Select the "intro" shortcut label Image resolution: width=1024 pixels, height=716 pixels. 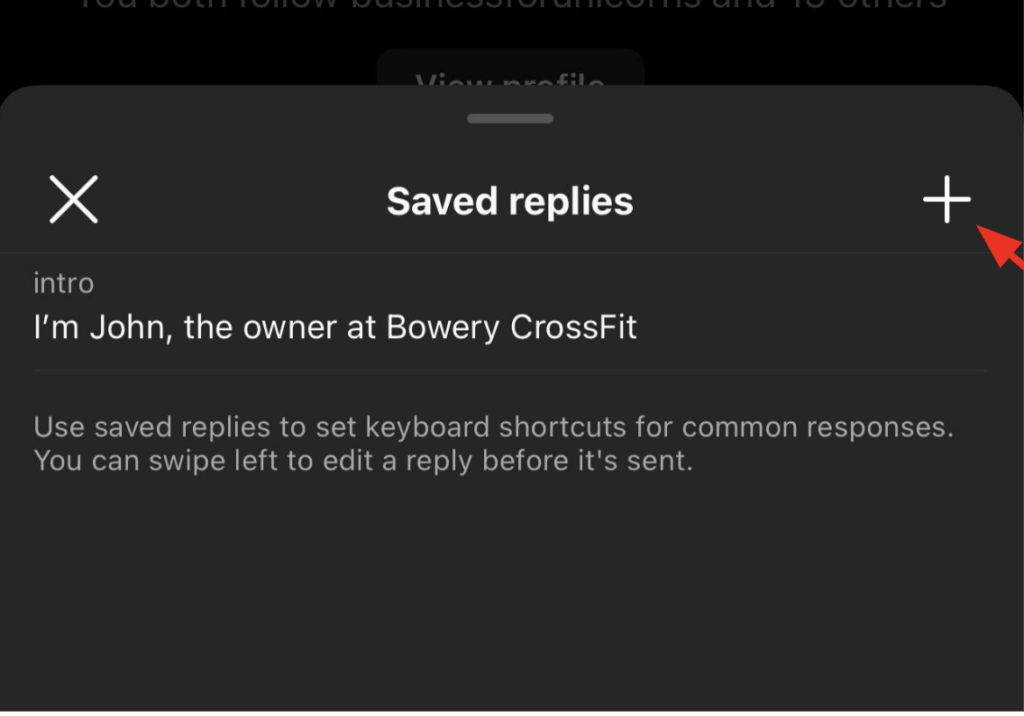(x=64, y=284)
